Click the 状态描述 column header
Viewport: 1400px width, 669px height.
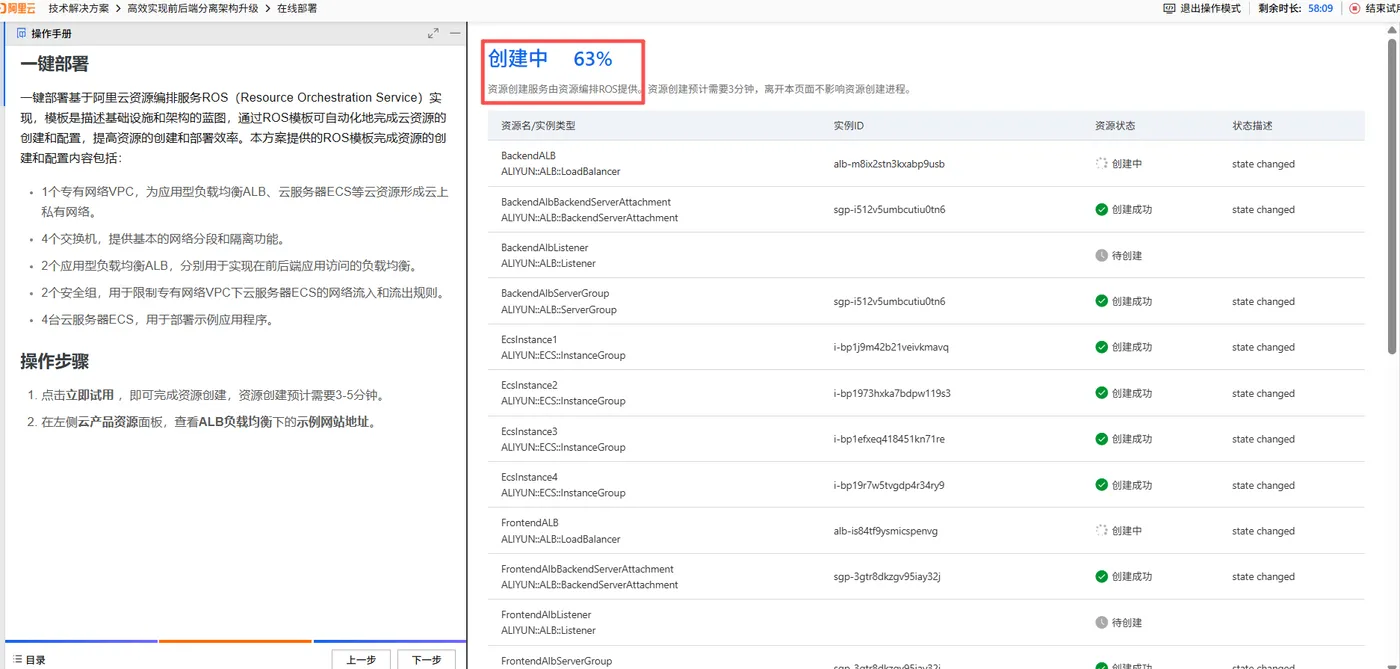coord(1252,126)
